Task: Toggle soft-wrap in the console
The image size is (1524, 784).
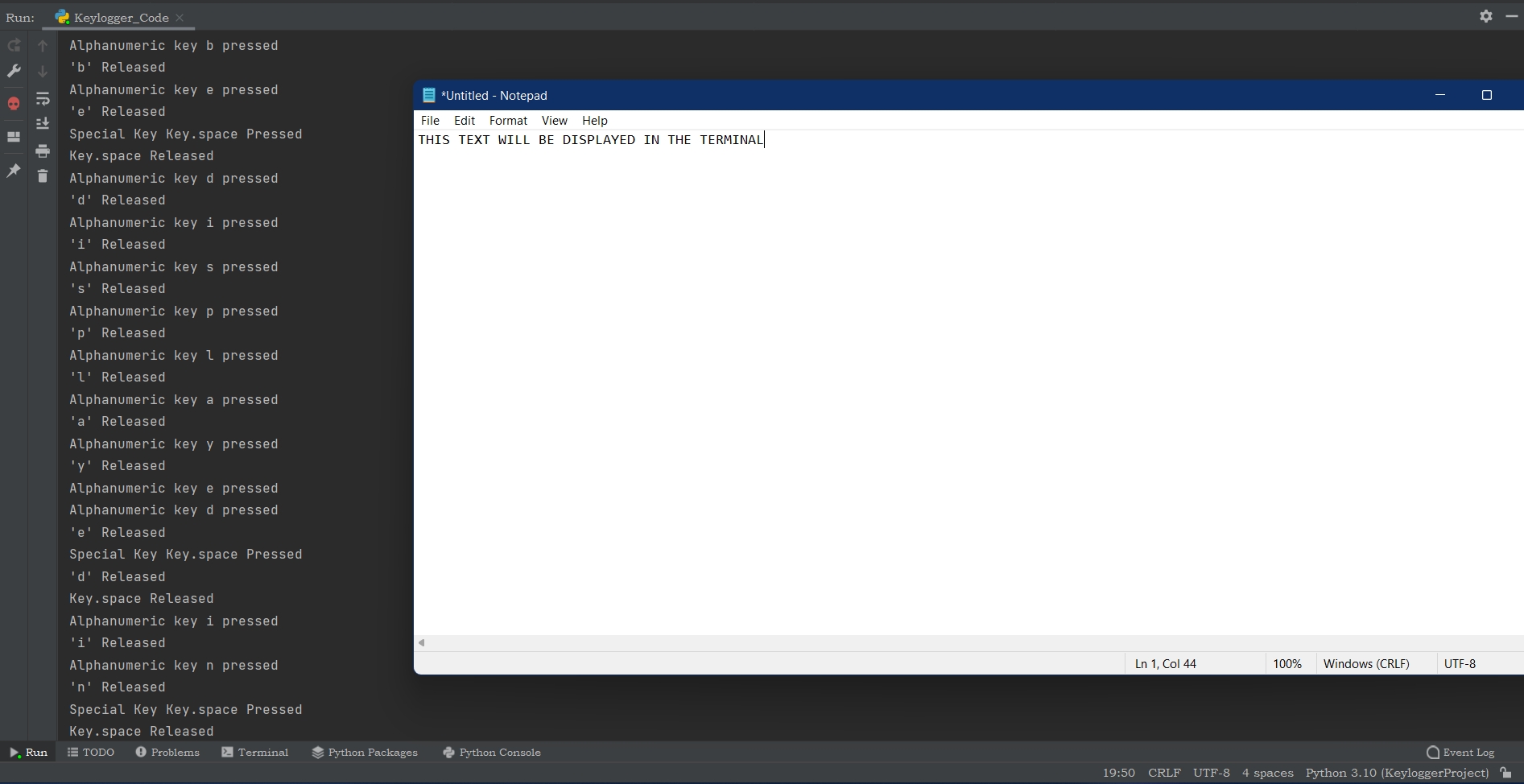Action: pyautogui.click(x=43, y=99)
